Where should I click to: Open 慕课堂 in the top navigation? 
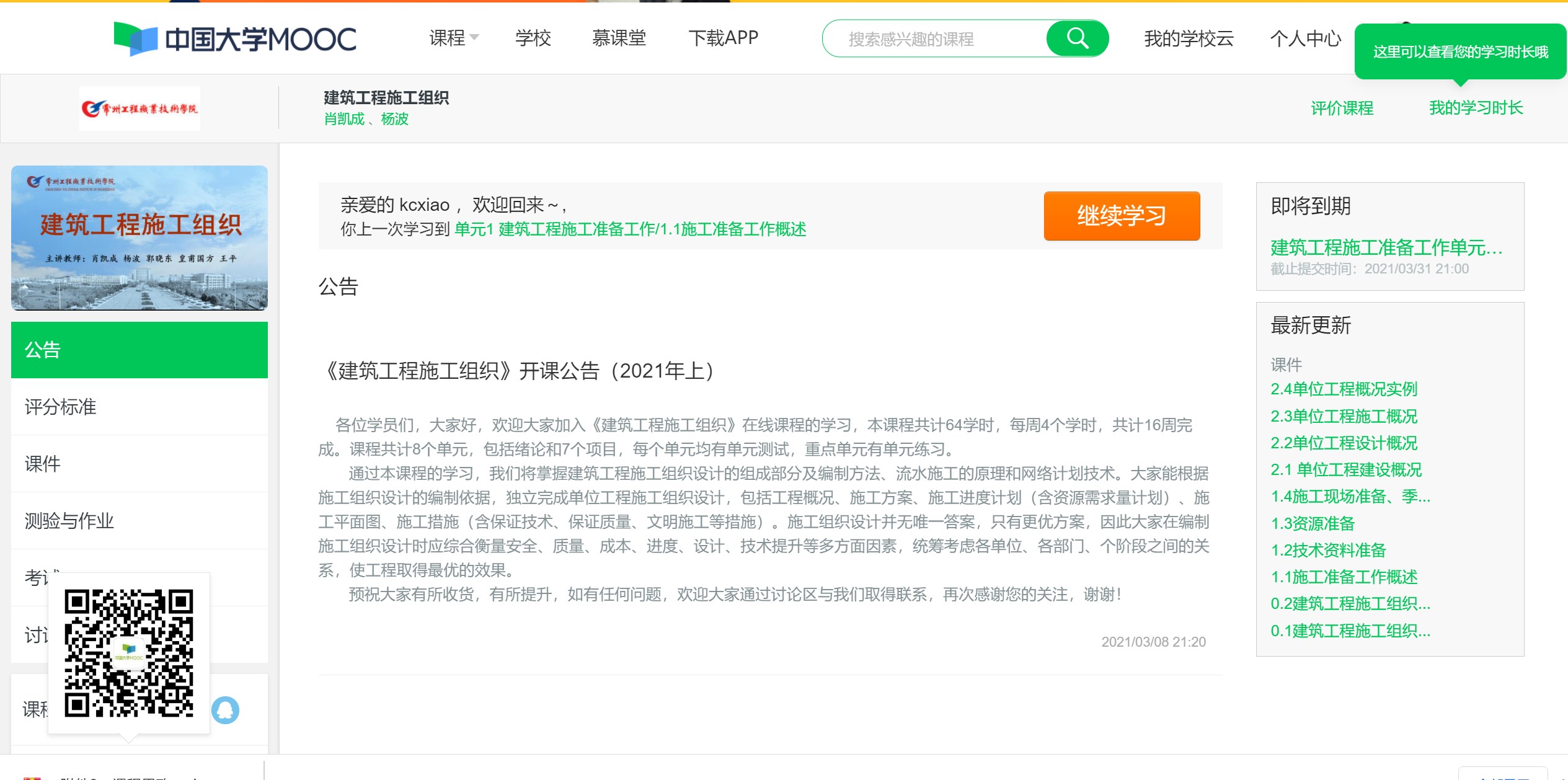click(x=619, y=38)
